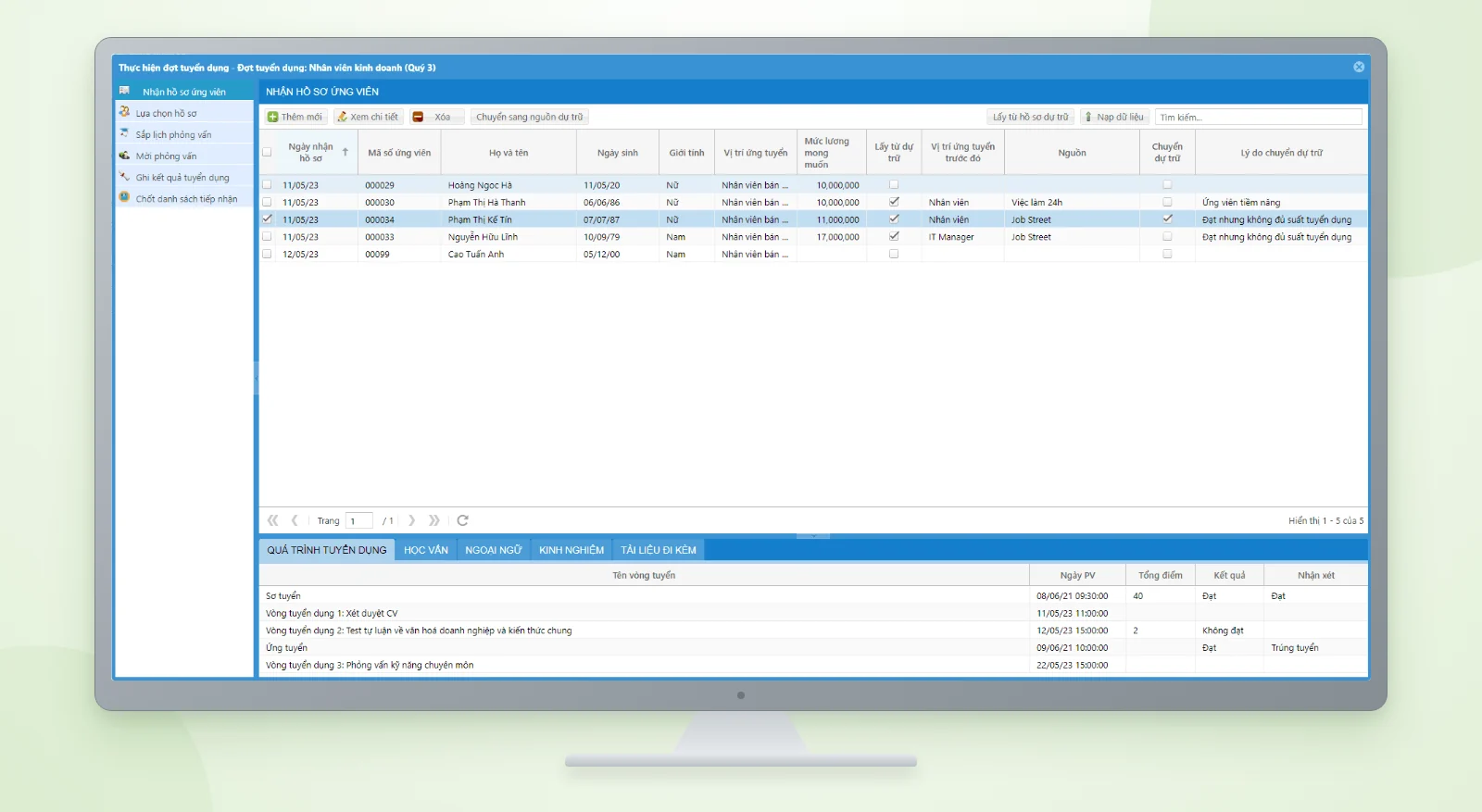Image resolution: width=1482 pixels, height=812 pixels.
Task: Toggle 'Lấy từ dự trữ' for Phạm Thị Hà Thanh
Action: pyautogui.click(x=894, y=202)
